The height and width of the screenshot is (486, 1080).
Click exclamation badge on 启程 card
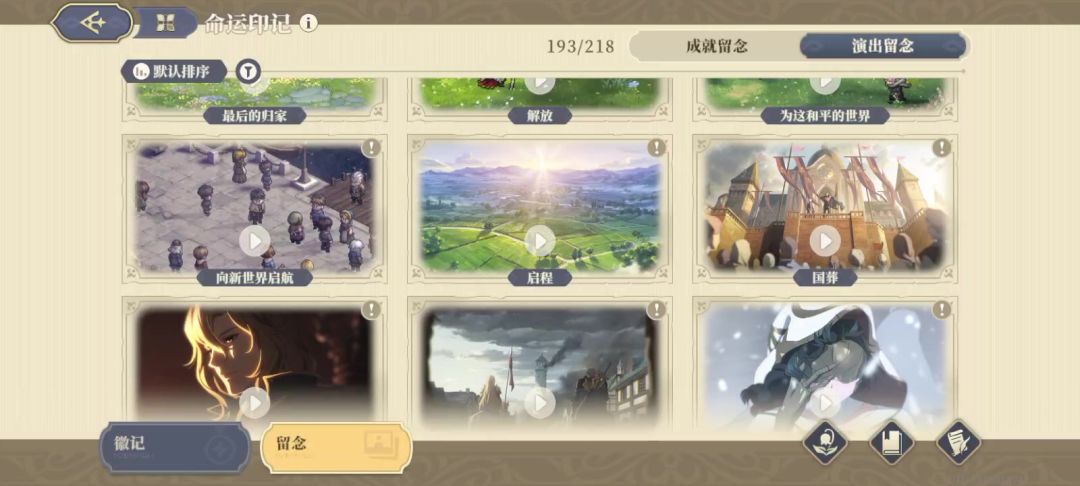(656, 147)
